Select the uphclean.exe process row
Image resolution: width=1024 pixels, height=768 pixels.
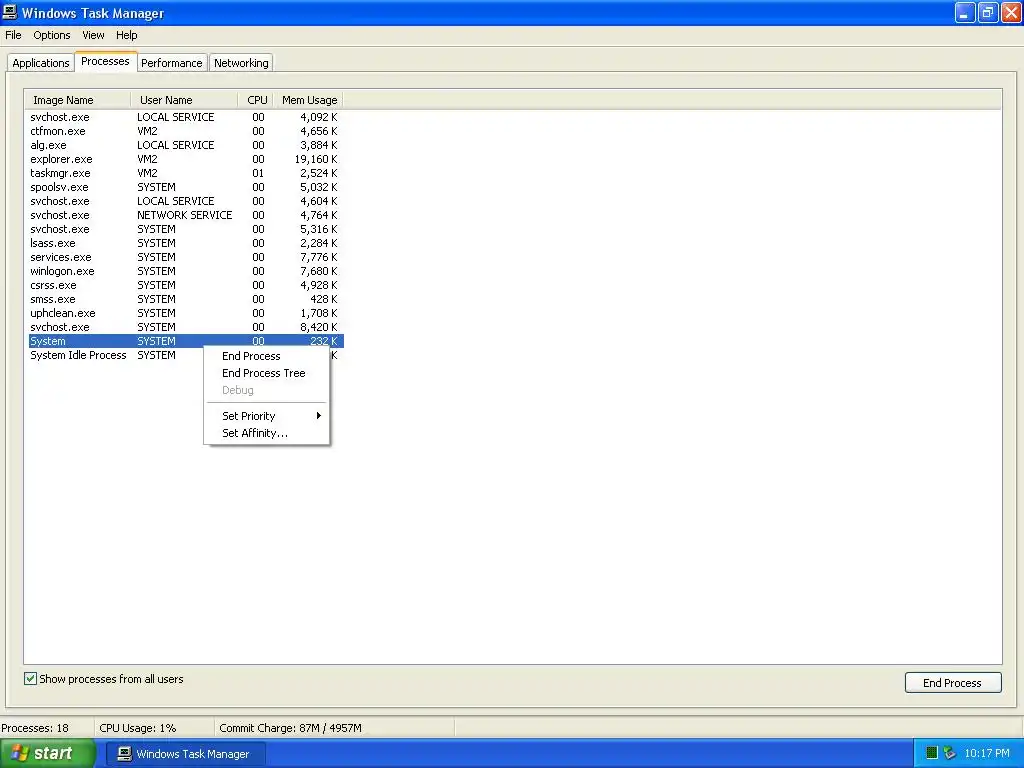click(186, 313)
